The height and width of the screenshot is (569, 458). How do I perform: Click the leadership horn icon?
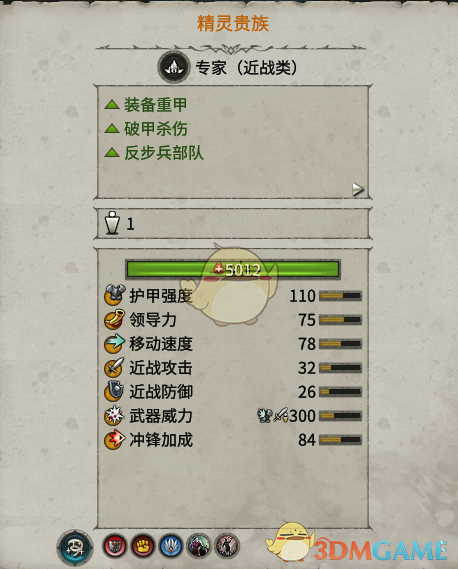(x=115, y=319)
